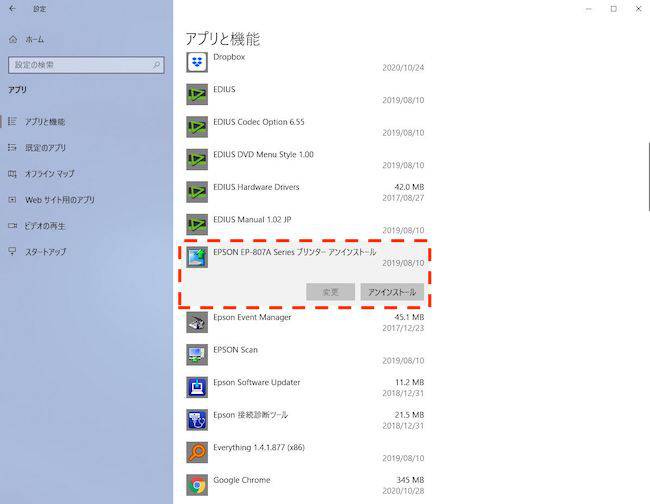Viewport: 650px width, 504px height.
Task: Select Everything 1.4.1.877 (x86) text
Action: coord(259,447)
